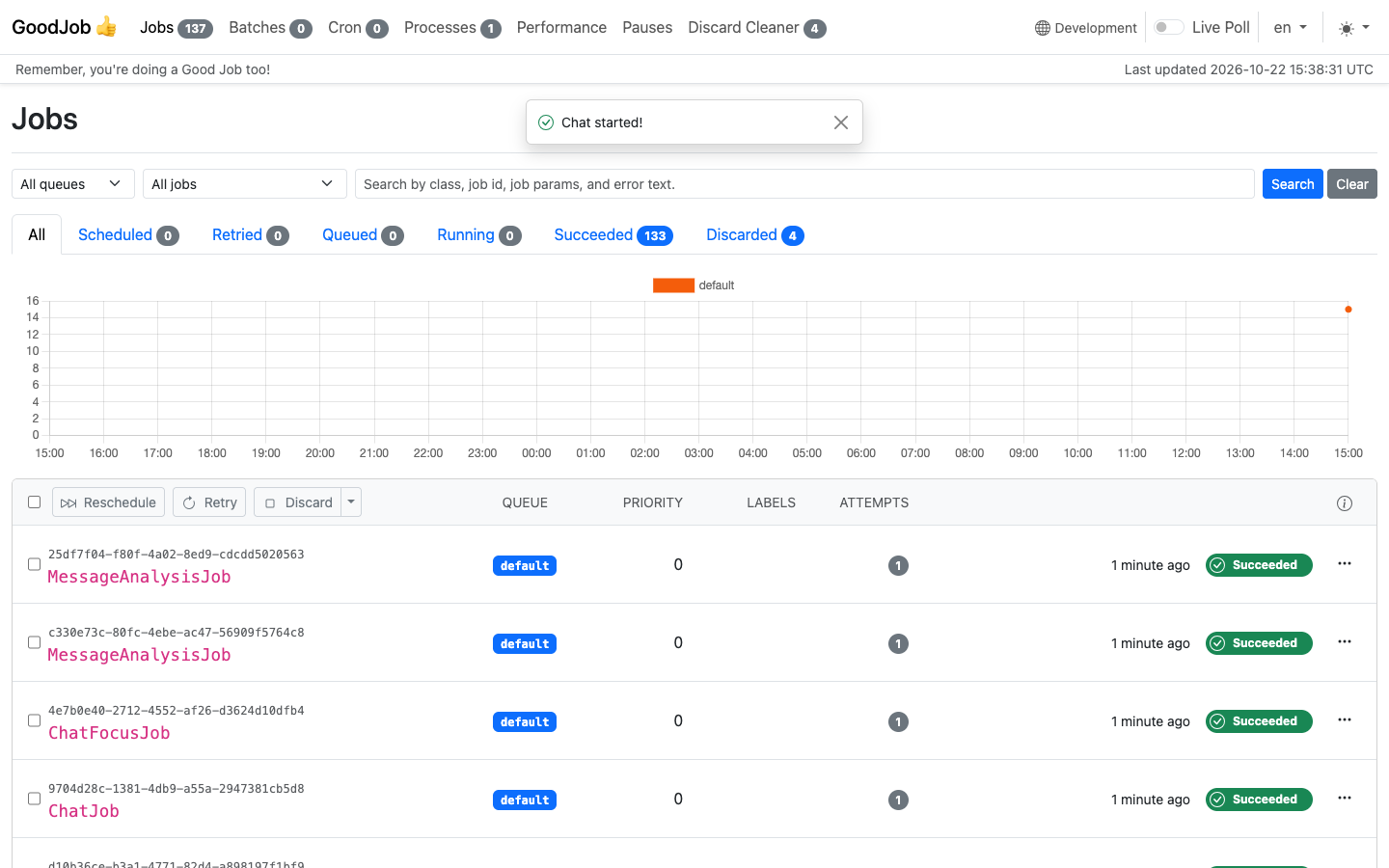Open the All jobs filter dropdown
This screenshot has width=1389, height=868.
point(244,184)
